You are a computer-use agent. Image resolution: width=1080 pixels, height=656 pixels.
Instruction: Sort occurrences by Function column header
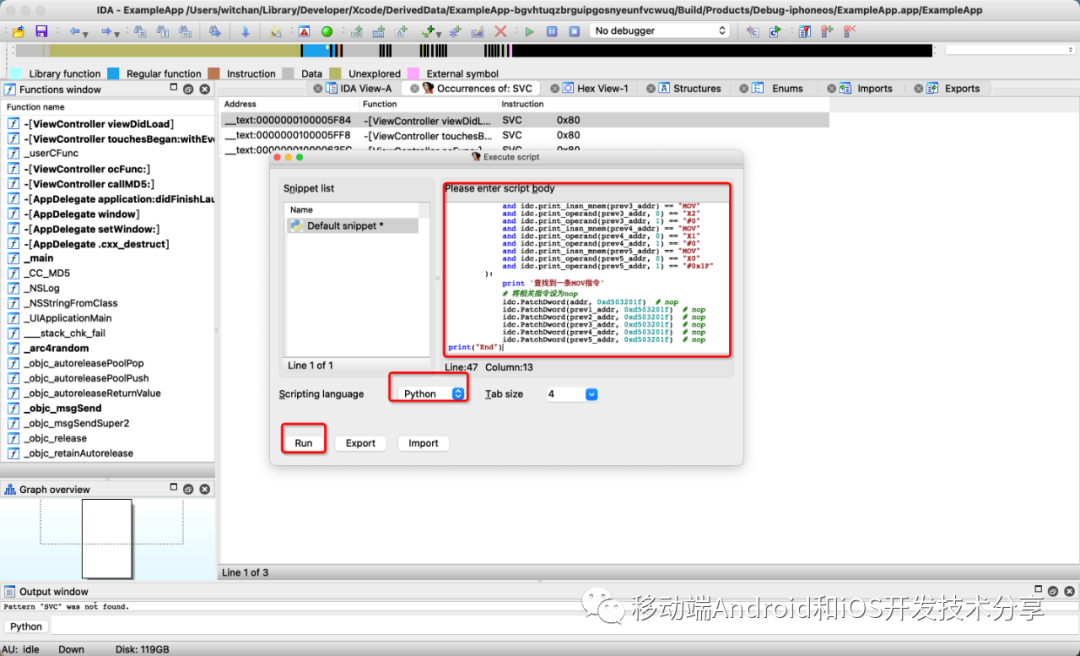430,104
